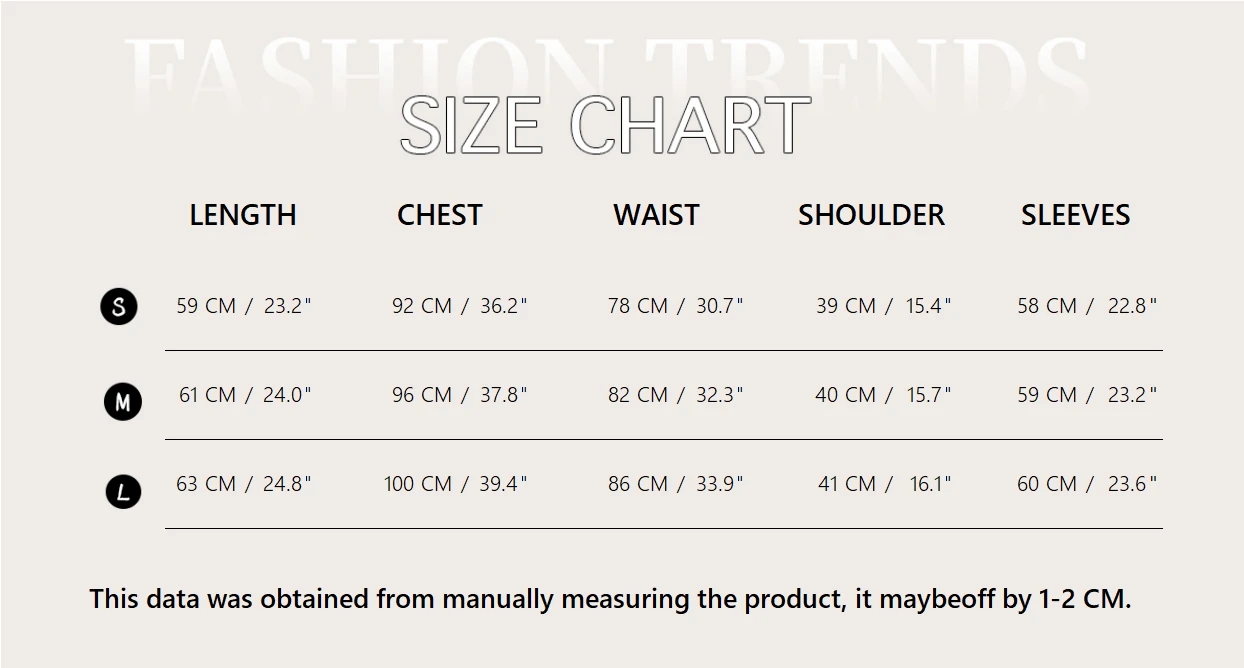Click the SIZE CHART title
1244x668 pixels.
coord(604,126)
